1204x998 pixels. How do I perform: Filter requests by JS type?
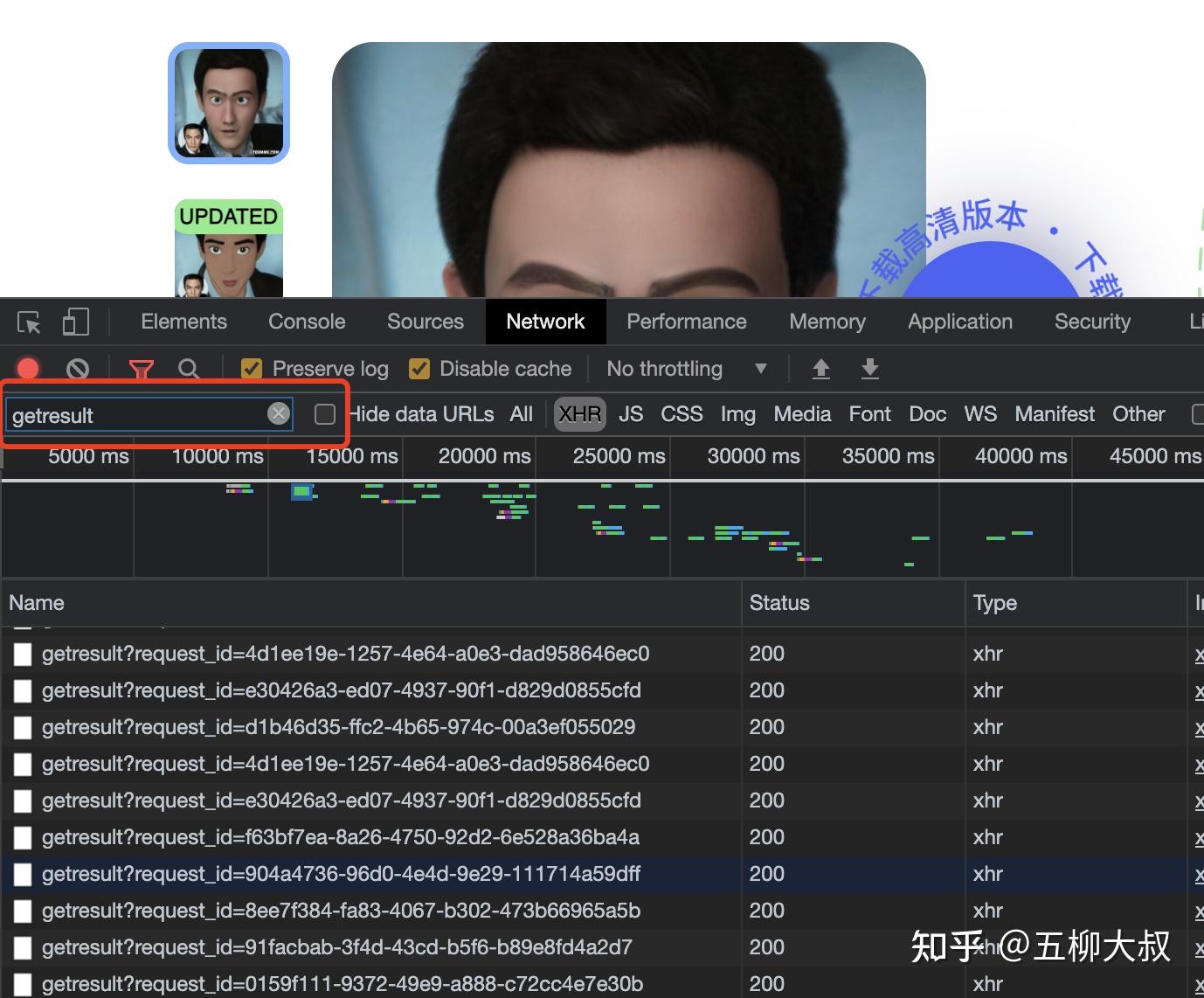coord(631,413)
